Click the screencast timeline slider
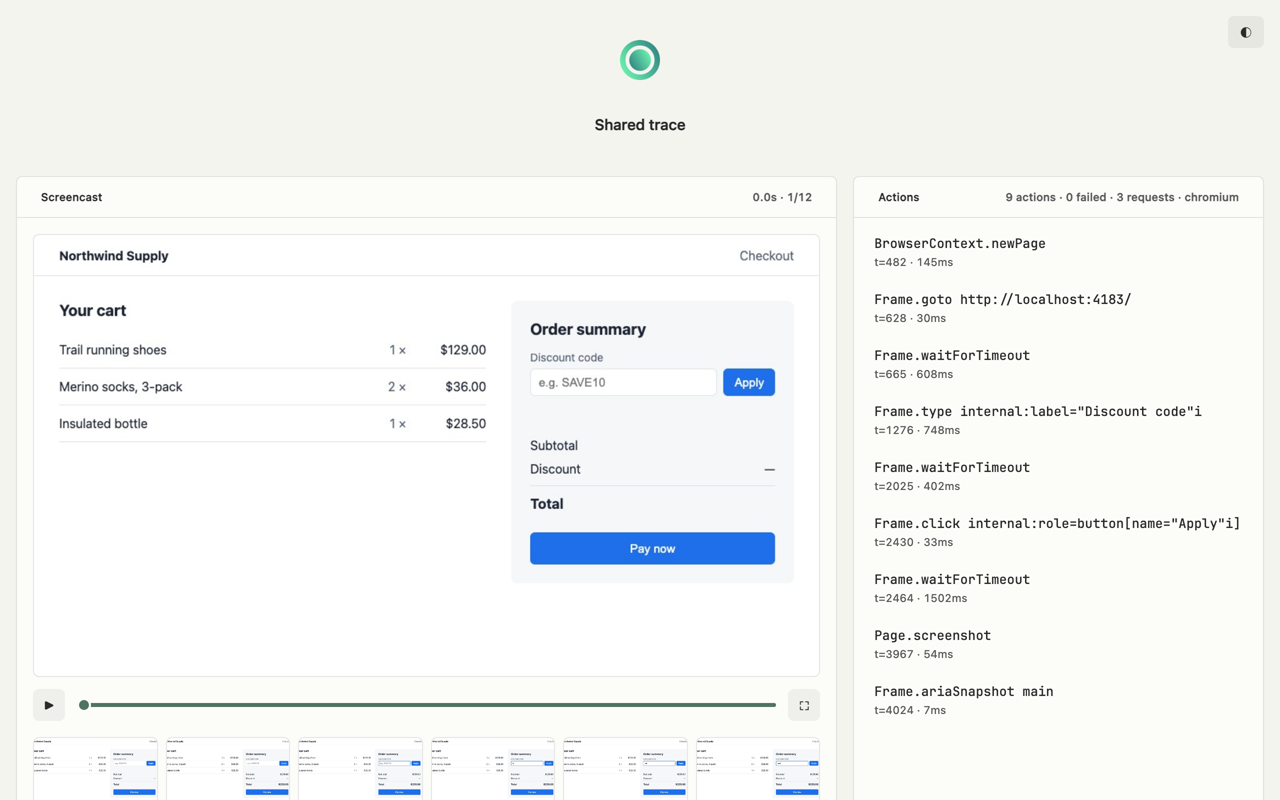1280x800 pixels. click(430, 705)
